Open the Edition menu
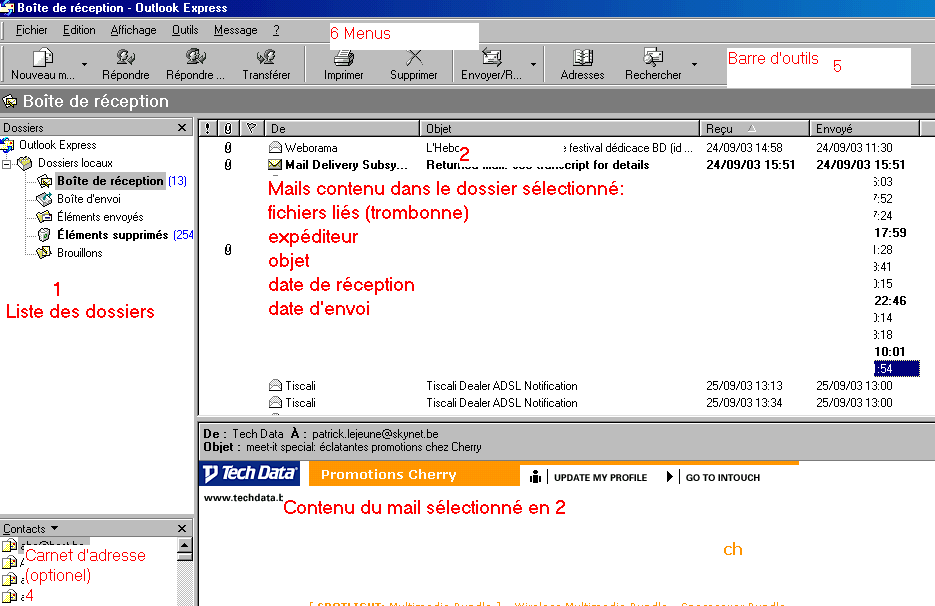Screen dimensions: 935x606 tap(79, 30)
